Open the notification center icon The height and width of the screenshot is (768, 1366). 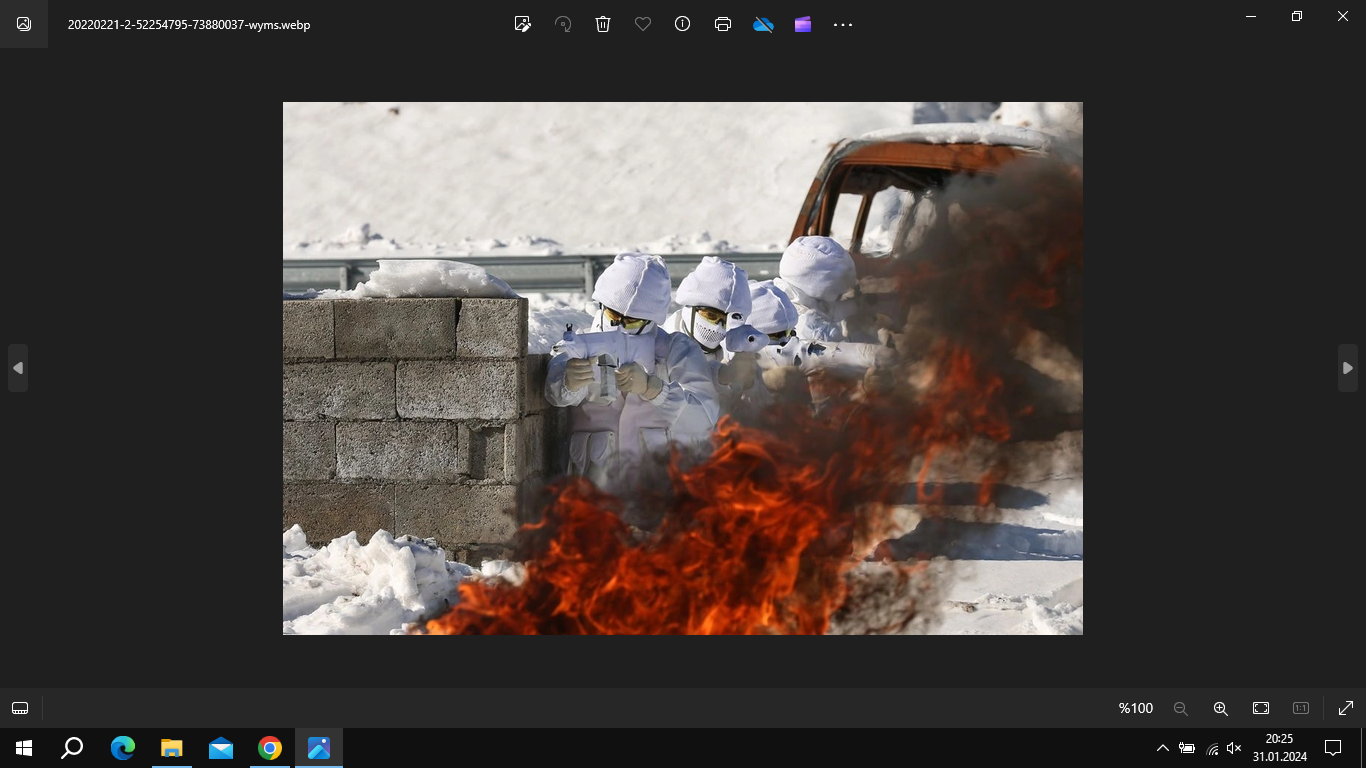[1332, 748]
